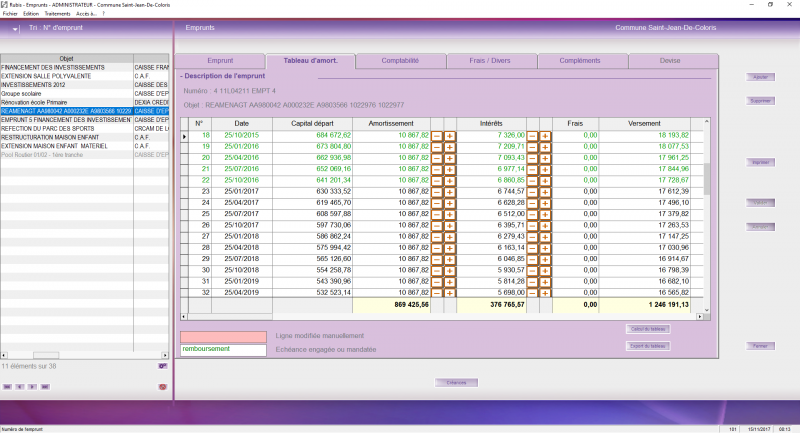Click the amortization table vertical scrollbar thumb

coord(707,179)
